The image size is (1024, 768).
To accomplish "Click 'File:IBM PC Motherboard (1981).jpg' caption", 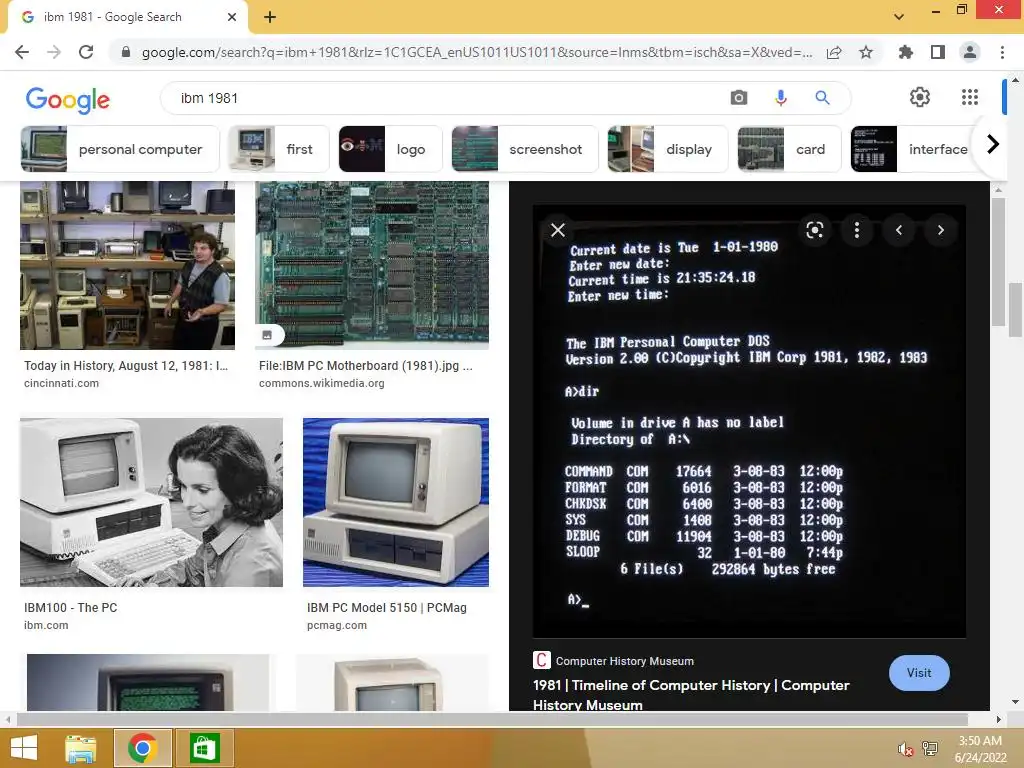I will pyautogui.click(x=366, y=366).
